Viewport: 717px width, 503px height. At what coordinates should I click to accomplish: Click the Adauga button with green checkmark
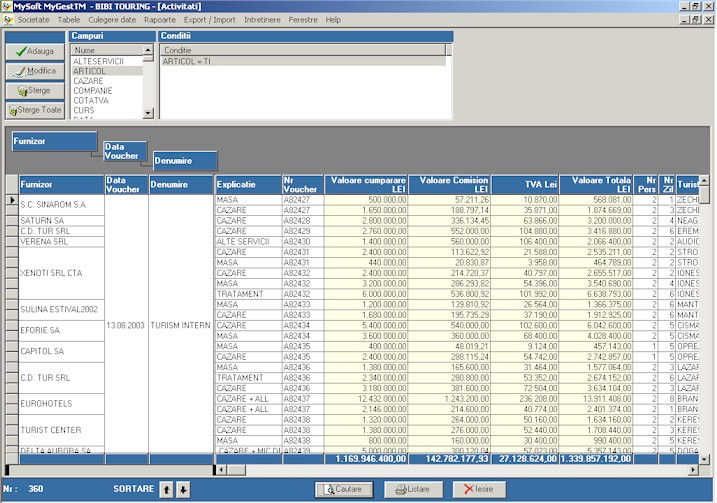click(34, 51)
